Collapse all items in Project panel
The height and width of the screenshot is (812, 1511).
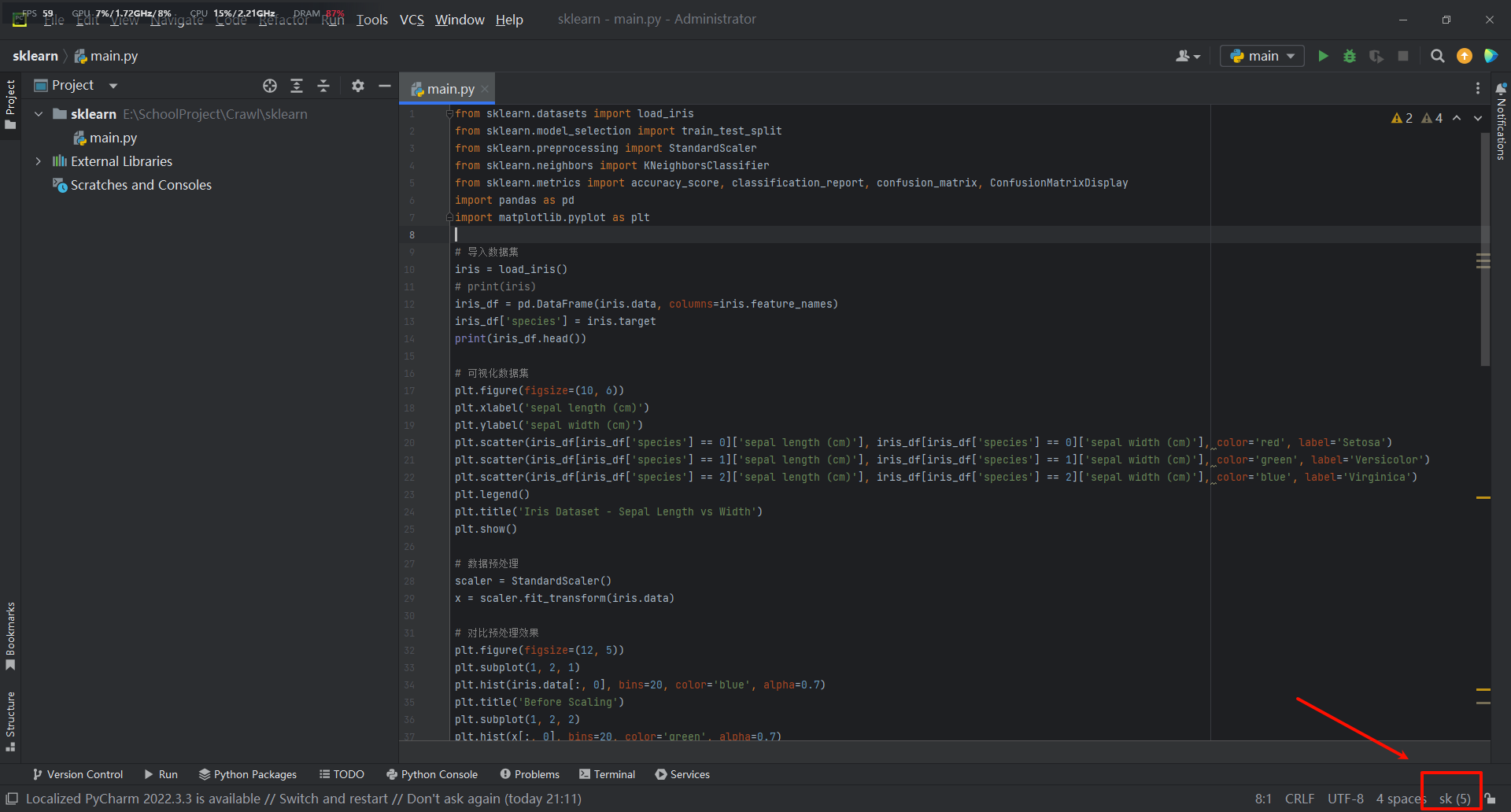click(323, 86)
